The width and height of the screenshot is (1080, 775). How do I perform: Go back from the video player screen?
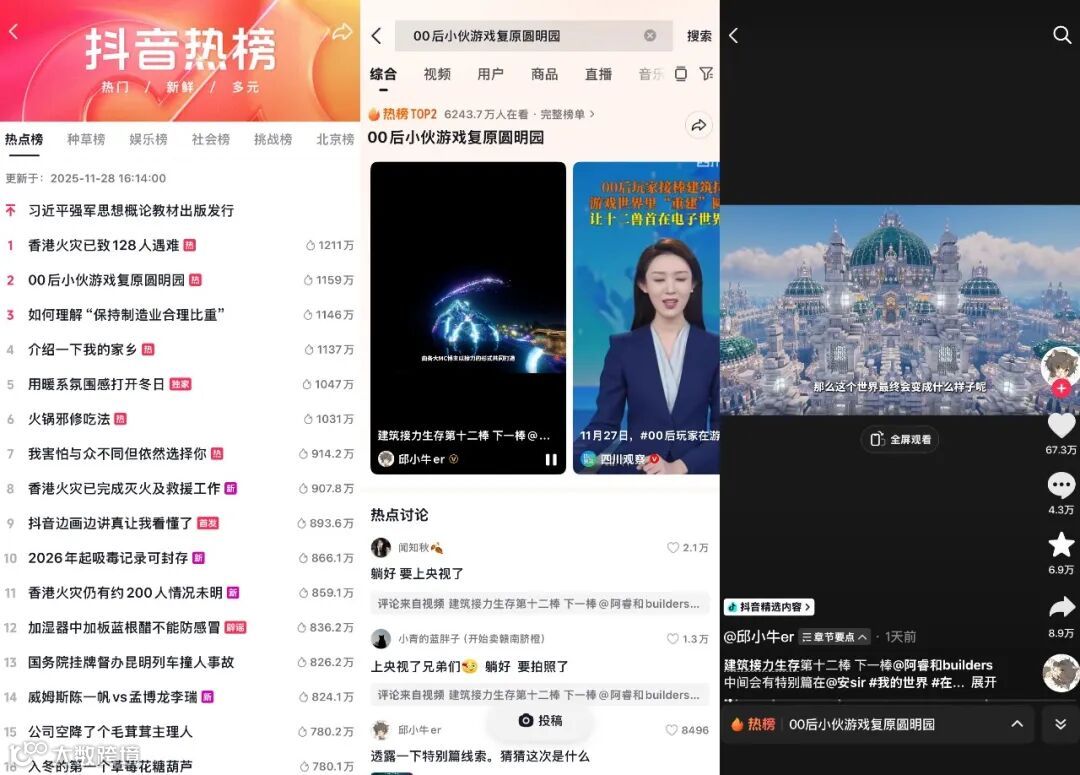click(734, 36)
